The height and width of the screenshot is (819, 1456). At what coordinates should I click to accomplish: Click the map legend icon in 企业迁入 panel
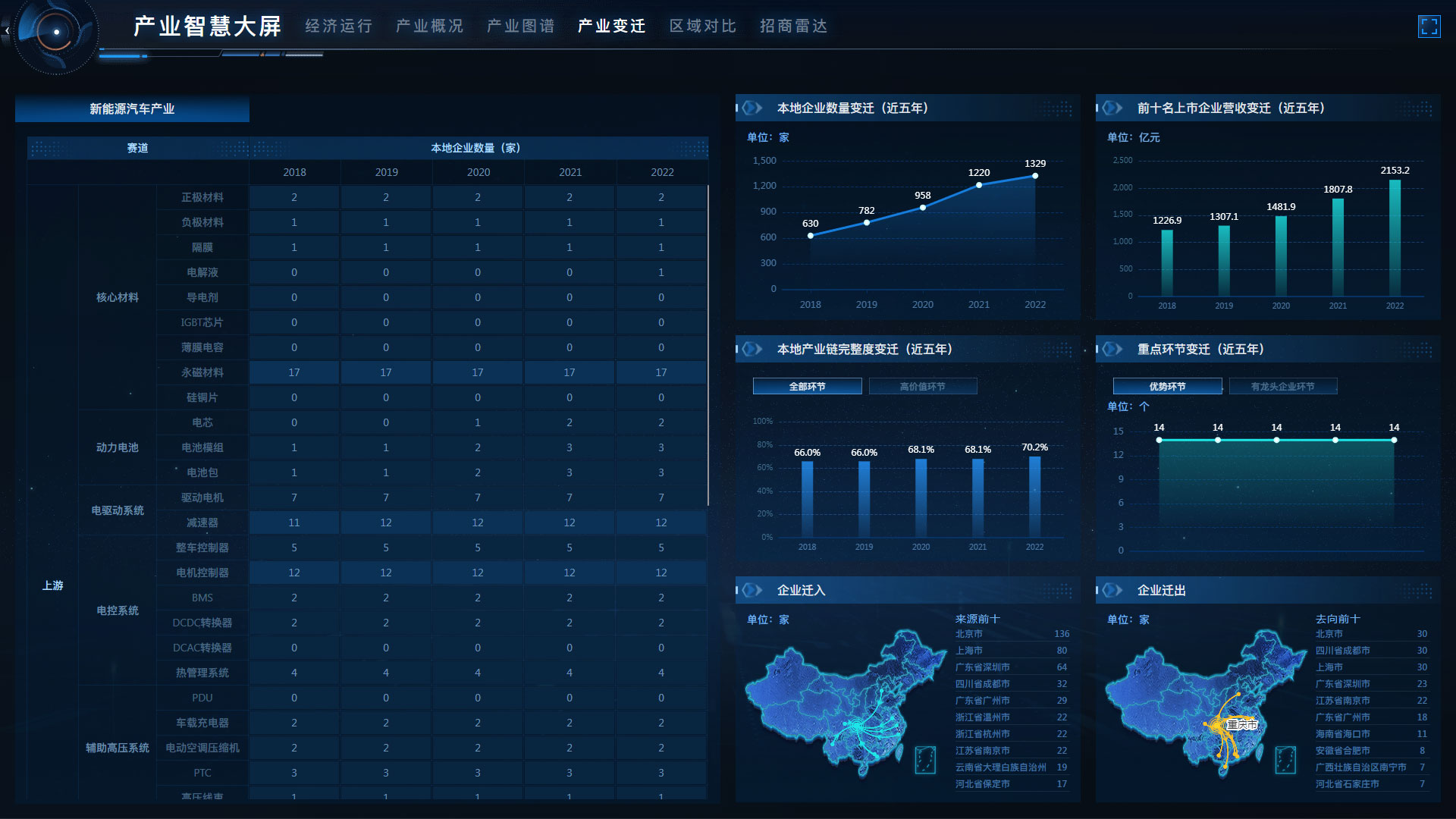click(925, 759)
